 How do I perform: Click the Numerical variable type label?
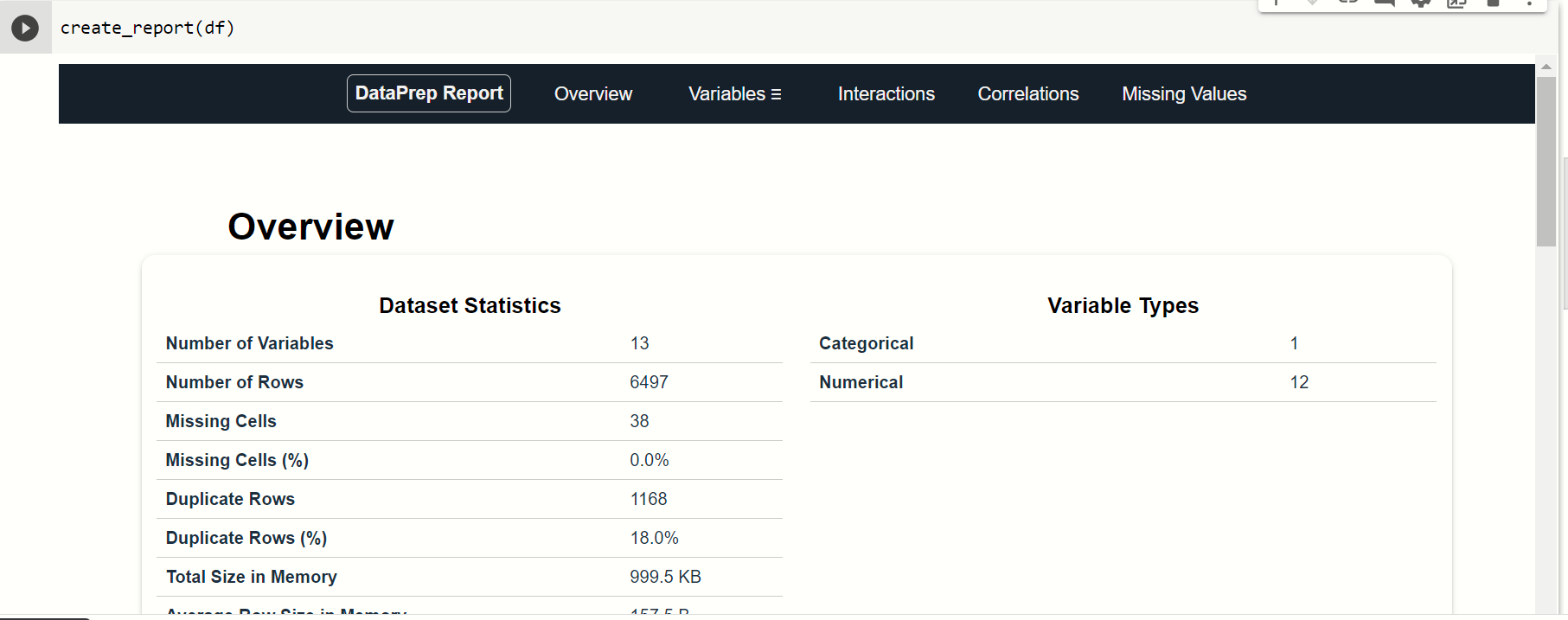[x=861, y=382]
